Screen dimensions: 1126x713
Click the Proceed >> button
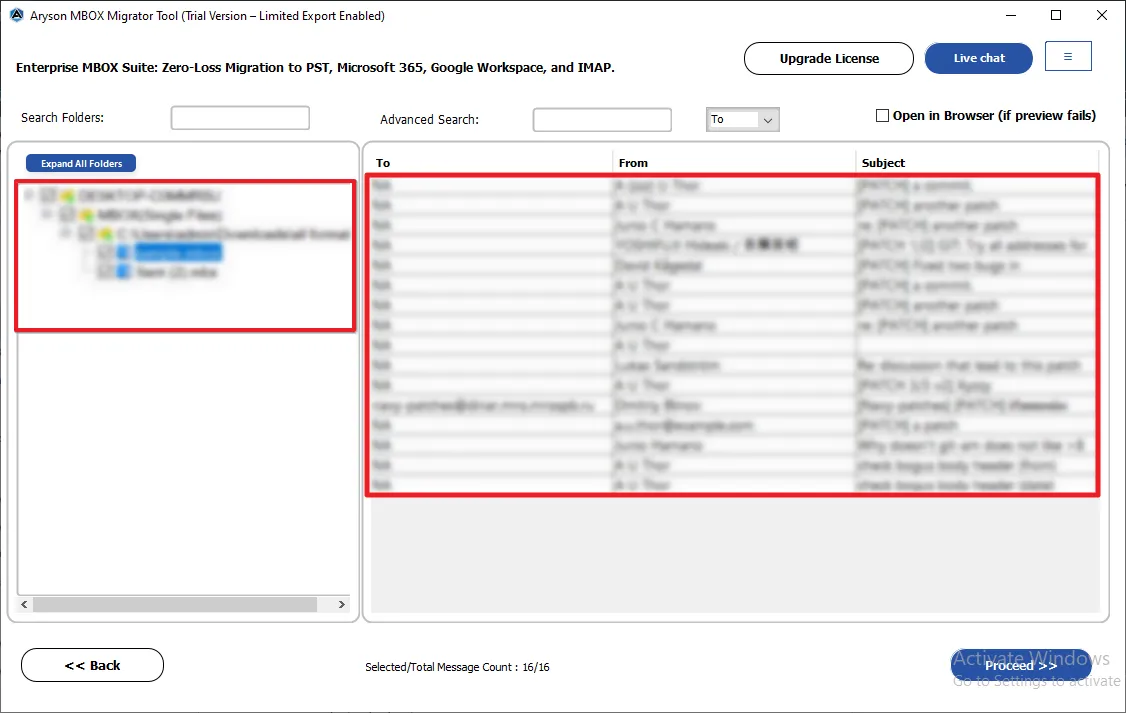(1020, 666)
